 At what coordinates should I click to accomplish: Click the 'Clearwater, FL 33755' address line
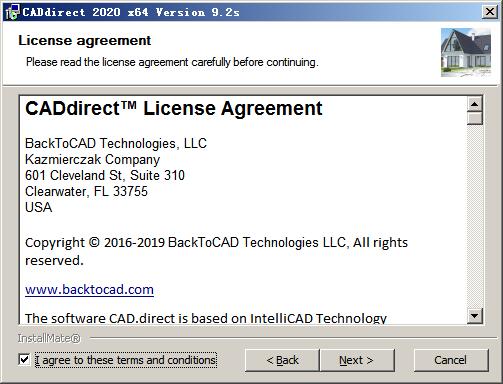86,191
